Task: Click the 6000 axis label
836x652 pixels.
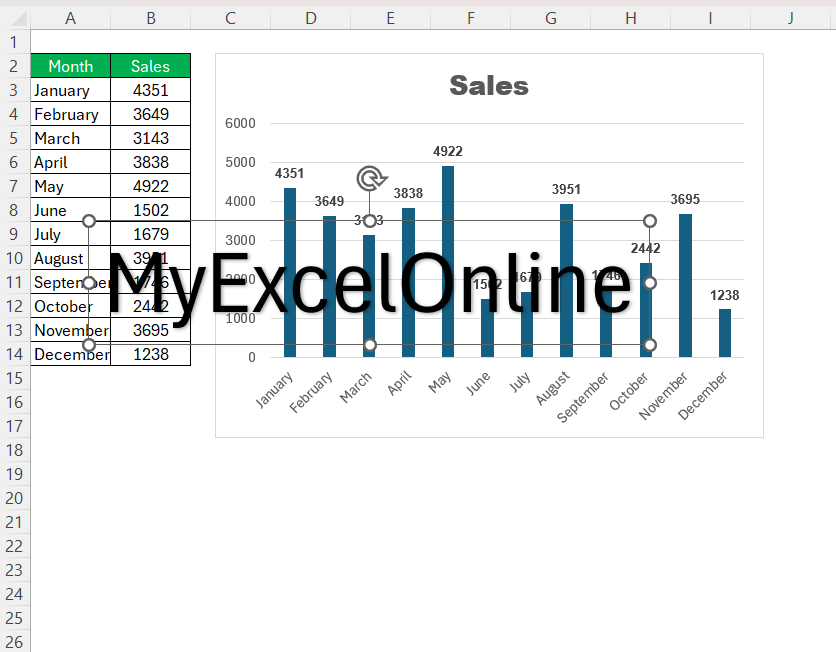Action: (x=240, y=123)
